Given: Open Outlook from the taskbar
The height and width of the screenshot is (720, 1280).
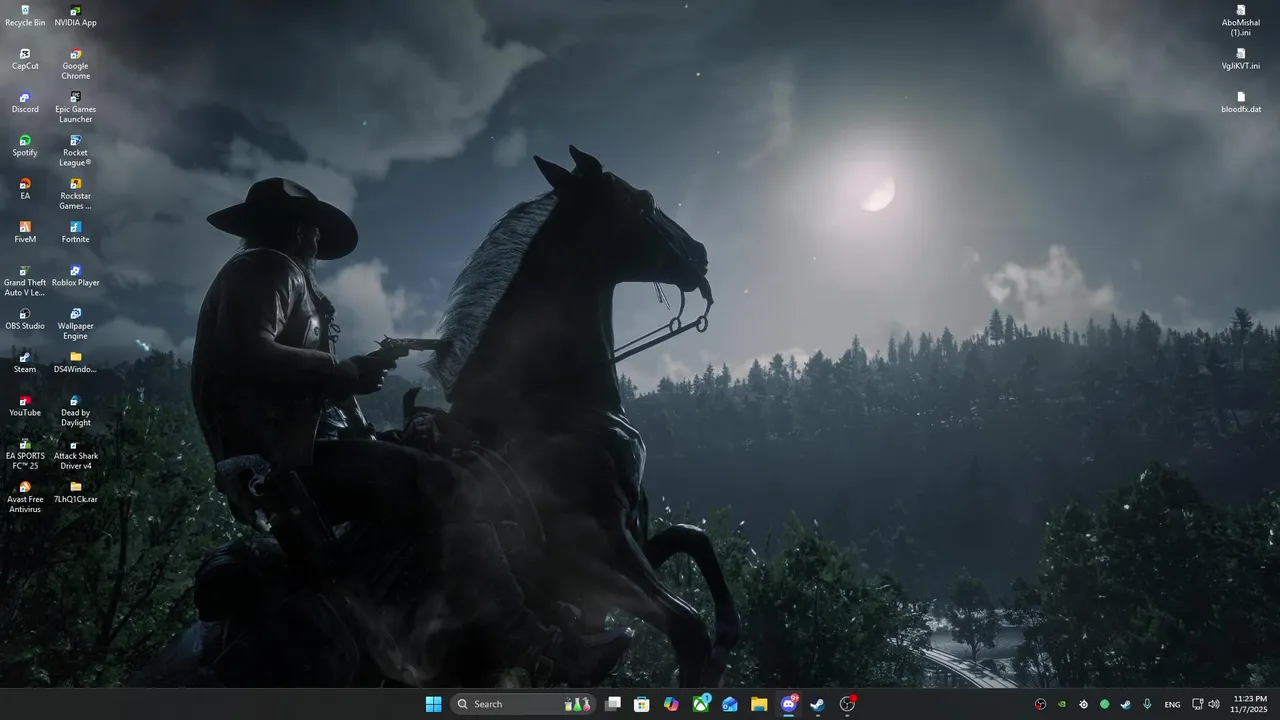Looking at the screenshot, I should click(x=730, y=704).
